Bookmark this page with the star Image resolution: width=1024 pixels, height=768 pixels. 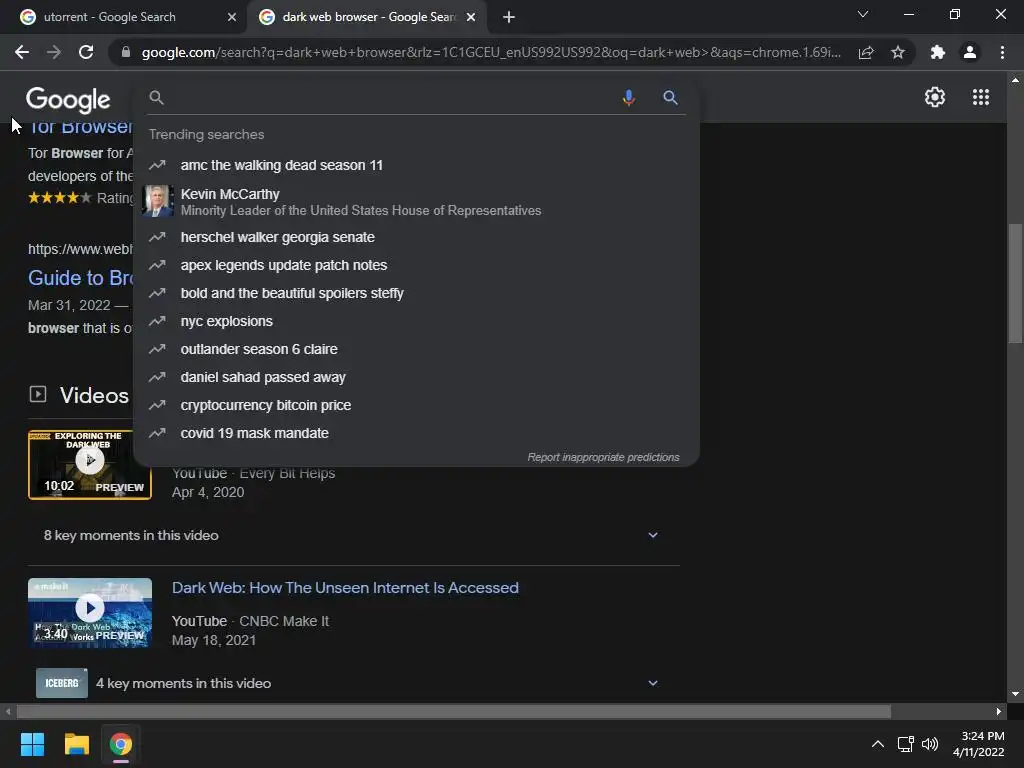[x=898, y=52]
